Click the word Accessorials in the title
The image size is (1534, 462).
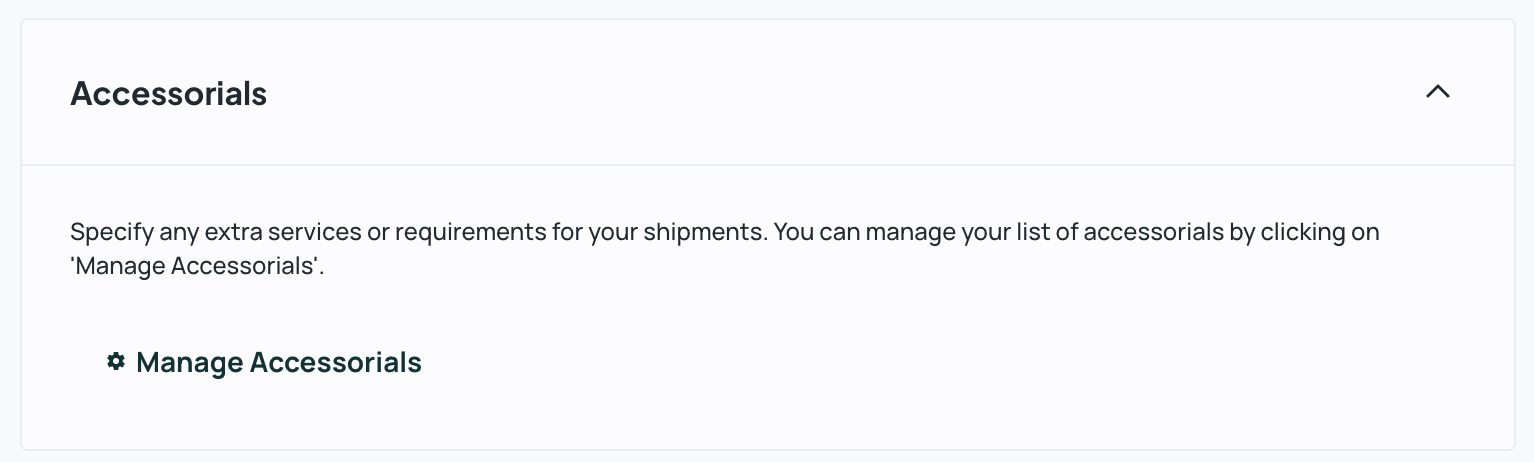169,94
